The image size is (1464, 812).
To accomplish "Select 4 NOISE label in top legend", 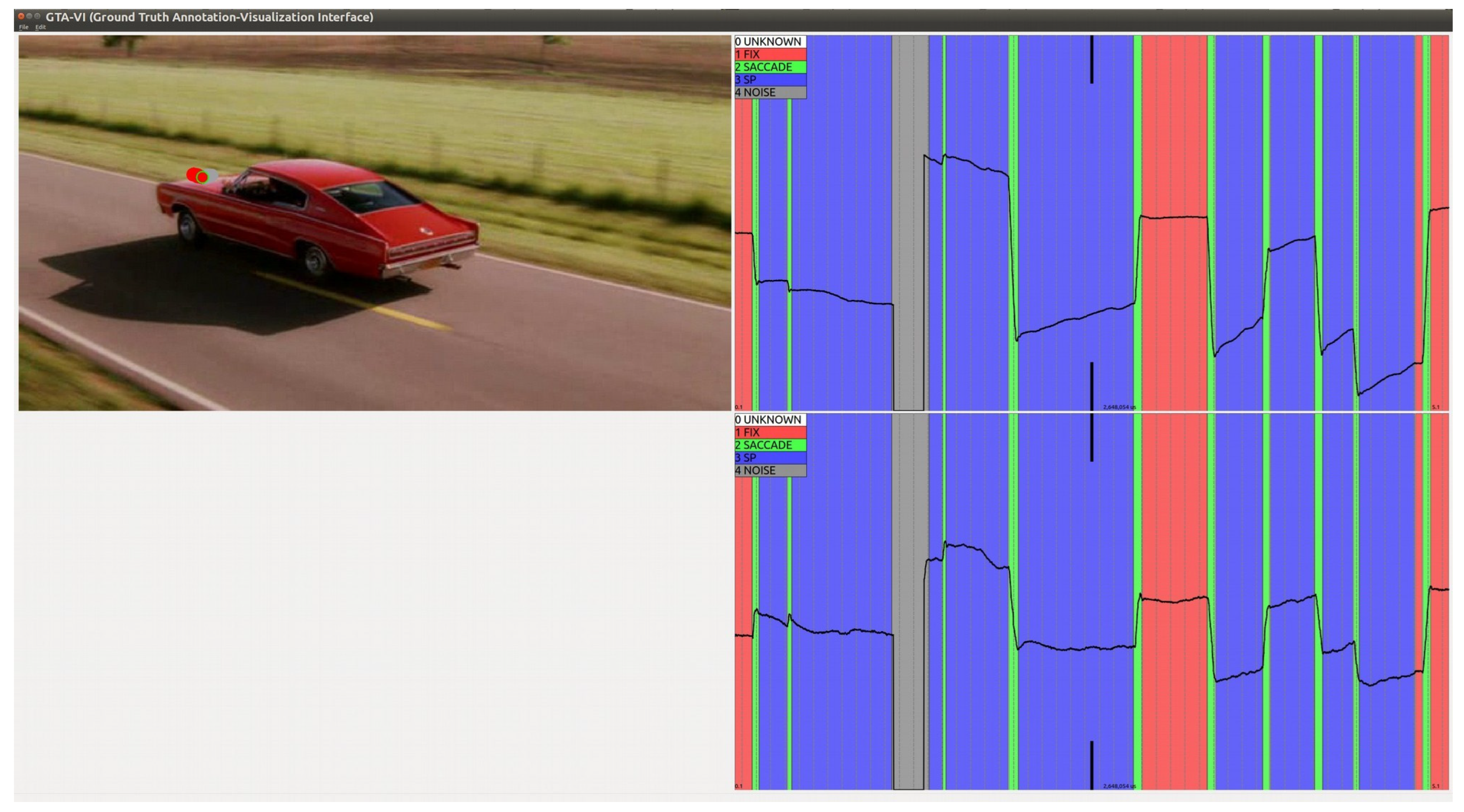I will [770, 92].
